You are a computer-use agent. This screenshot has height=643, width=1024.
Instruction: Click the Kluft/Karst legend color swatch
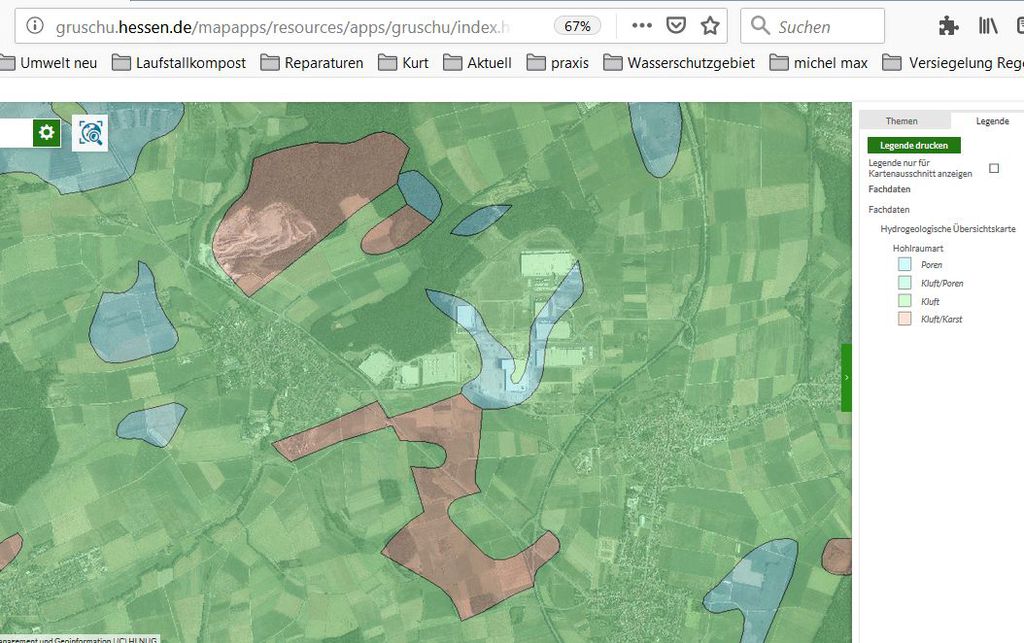pos(905,319)
